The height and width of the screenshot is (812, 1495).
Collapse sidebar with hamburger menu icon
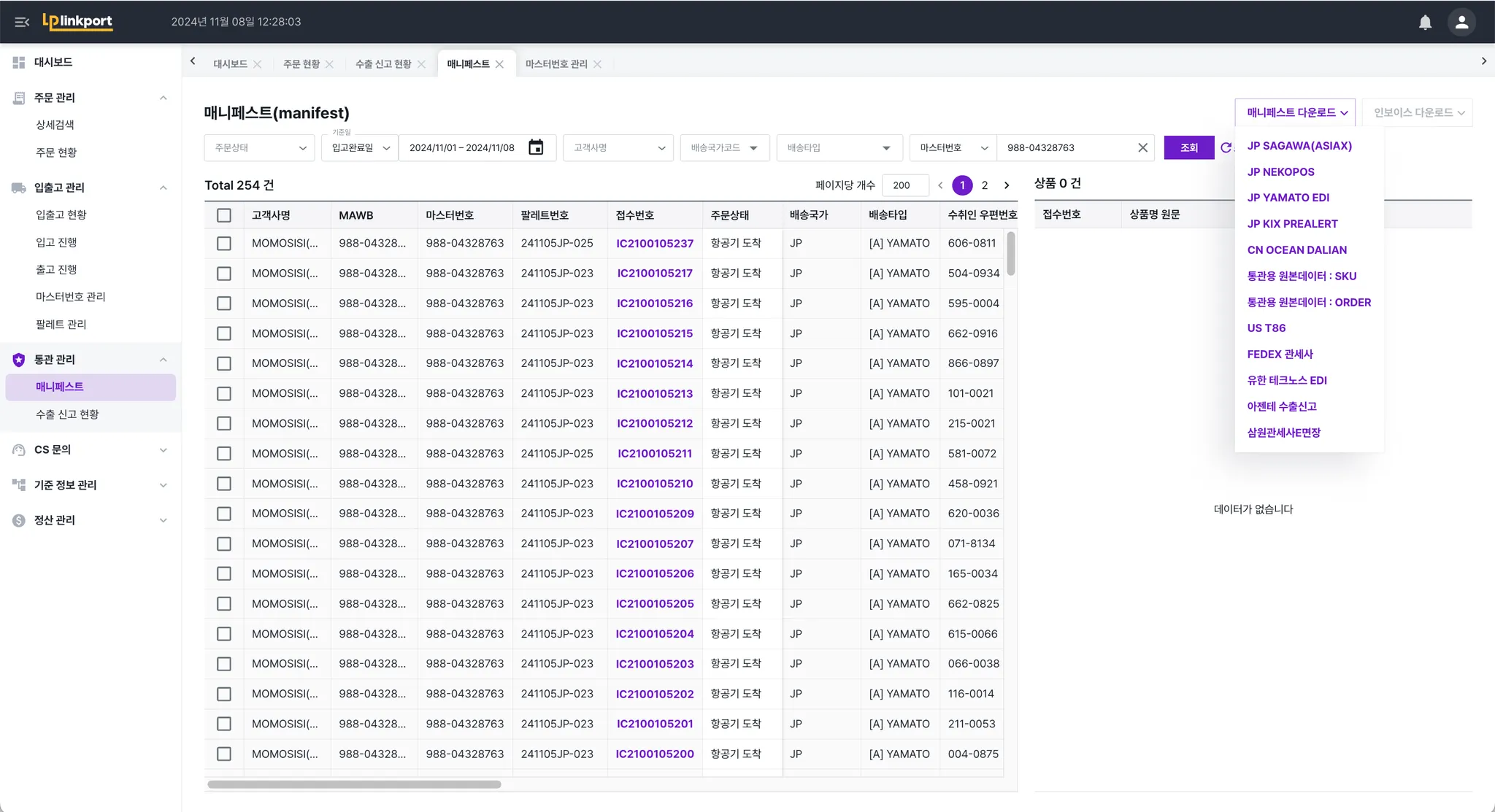(22, 22)
